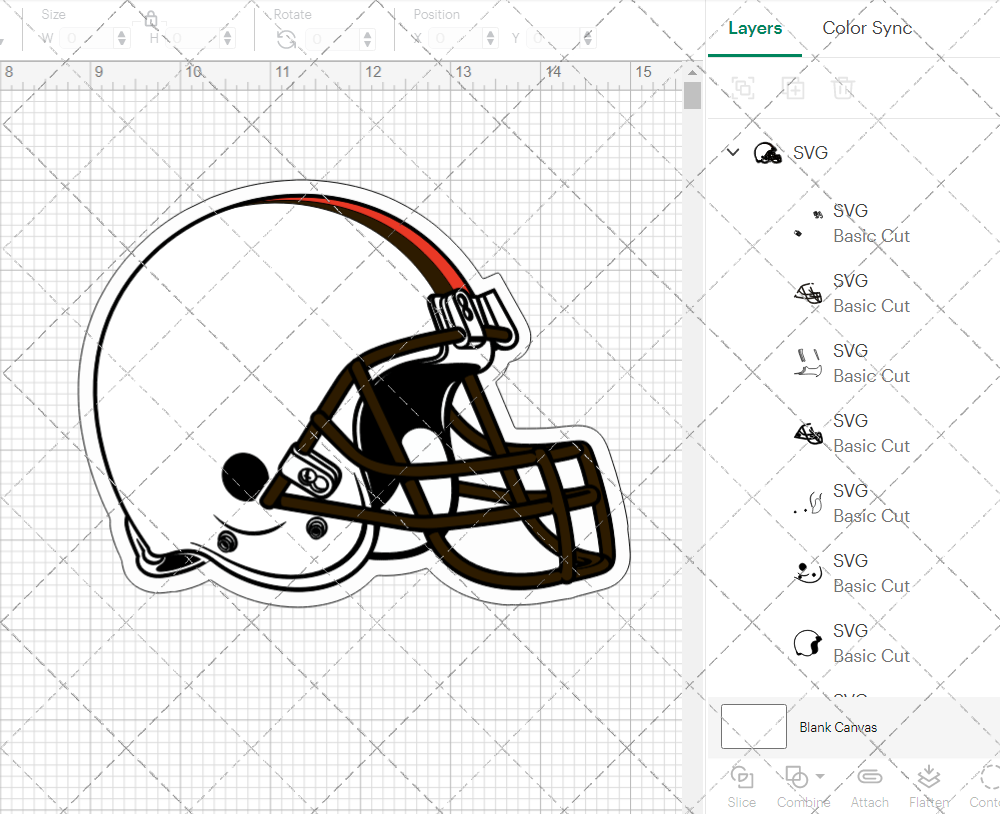Screen dimensions: 1000x814
Task: Click the Attach tool
Action: click(869, 787)
